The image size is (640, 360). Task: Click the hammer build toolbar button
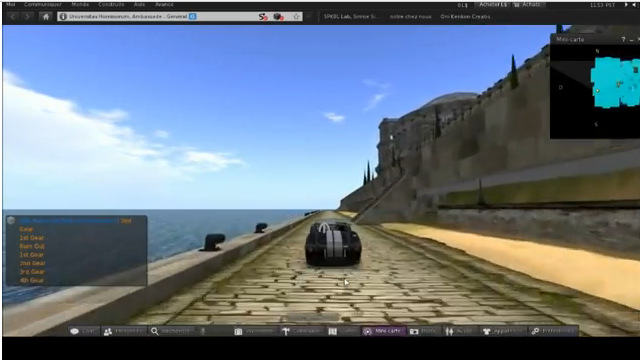click(302, 331)
